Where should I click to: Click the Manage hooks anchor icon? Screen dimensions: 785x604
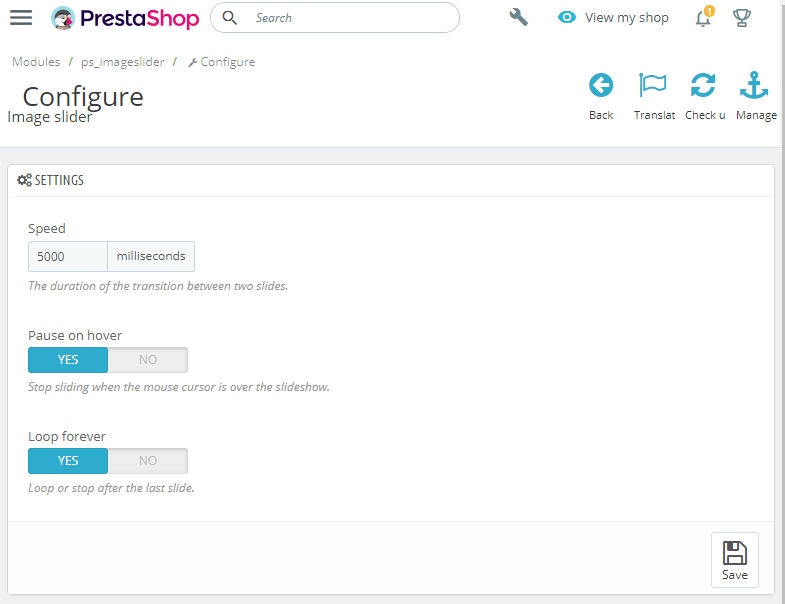pyautogui.click(x=754, y=85)
